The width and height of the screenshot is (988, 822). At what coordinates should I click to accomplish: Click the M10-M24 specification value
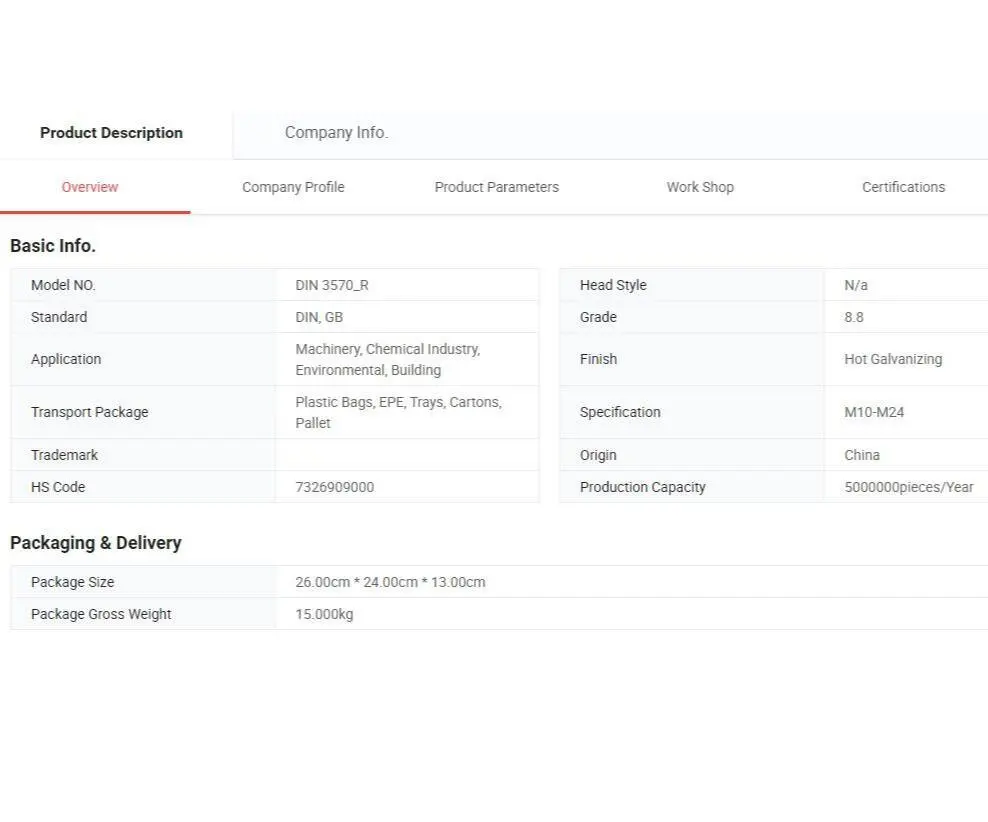(x=874, y=412)
